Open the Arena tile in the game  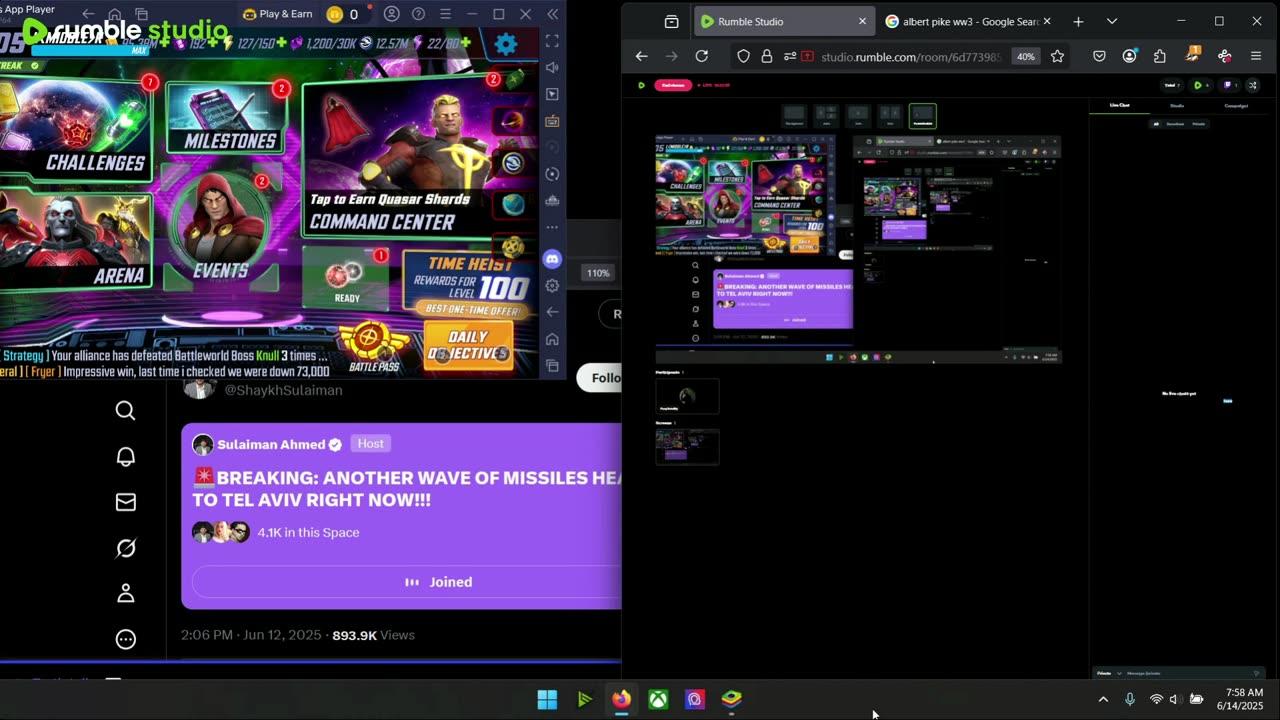76,240
